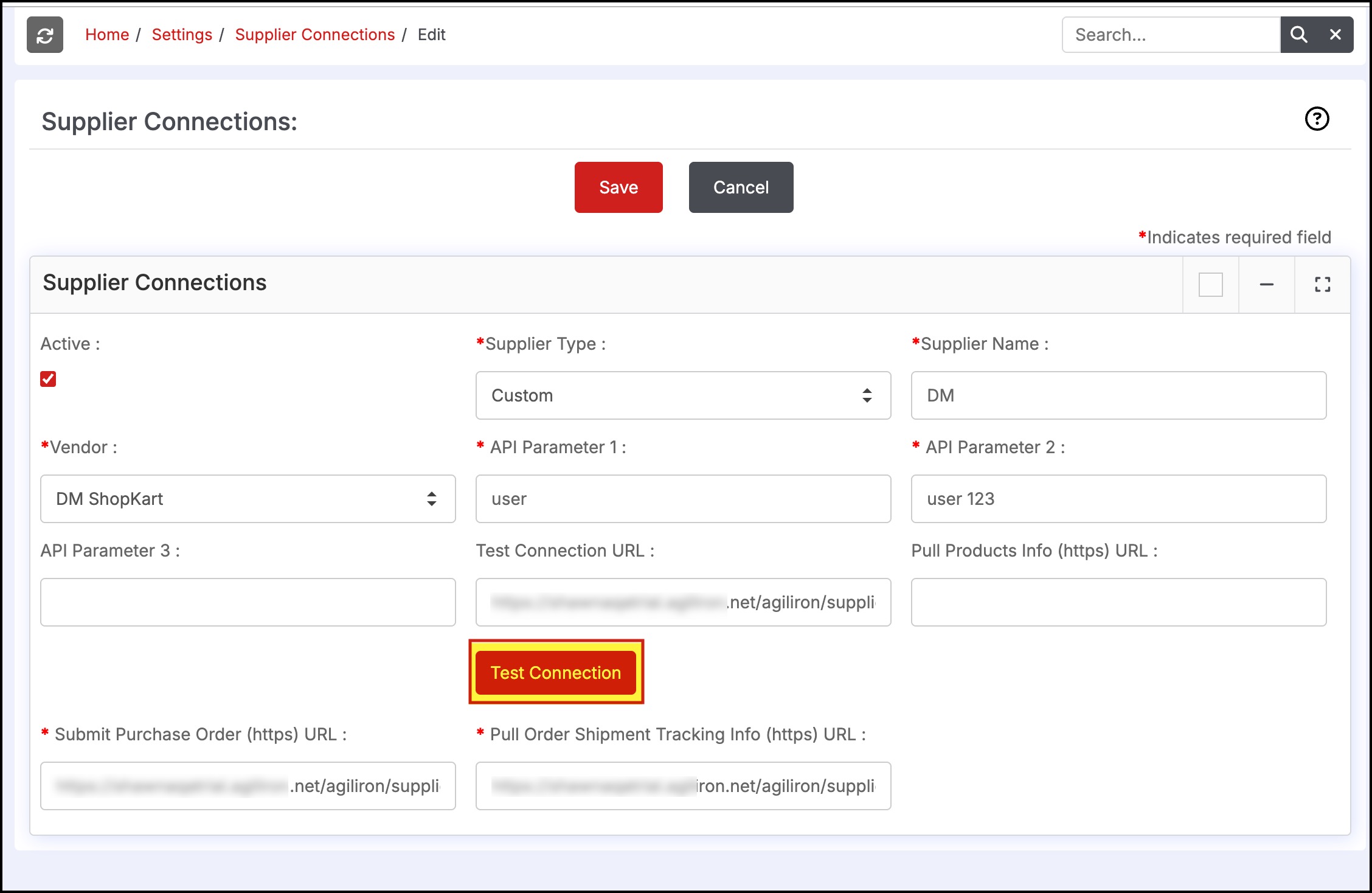1372x893 pixels.
Task: Click the API Parameter 3 field
Action: [248, 602]
